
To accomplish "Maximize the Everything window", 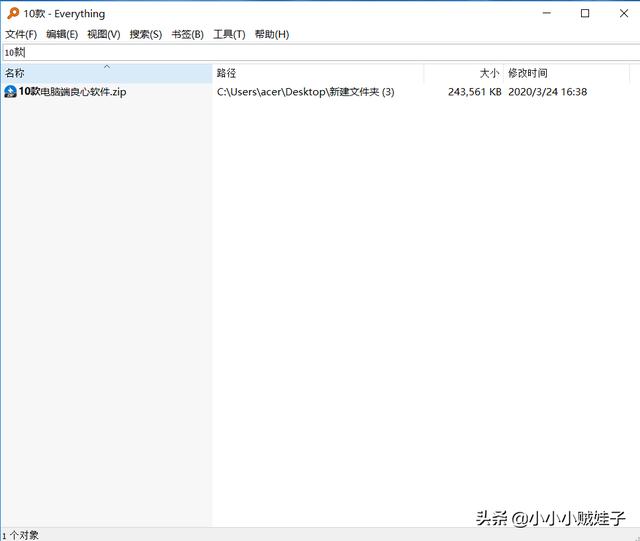I will point(585,13).
